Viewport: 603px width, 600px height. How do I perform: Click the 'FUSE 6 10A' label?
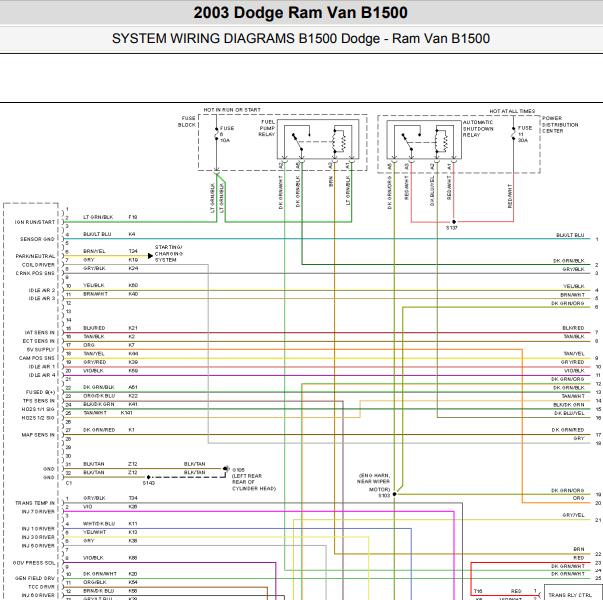pyautogui.click(x=227, y=134)
